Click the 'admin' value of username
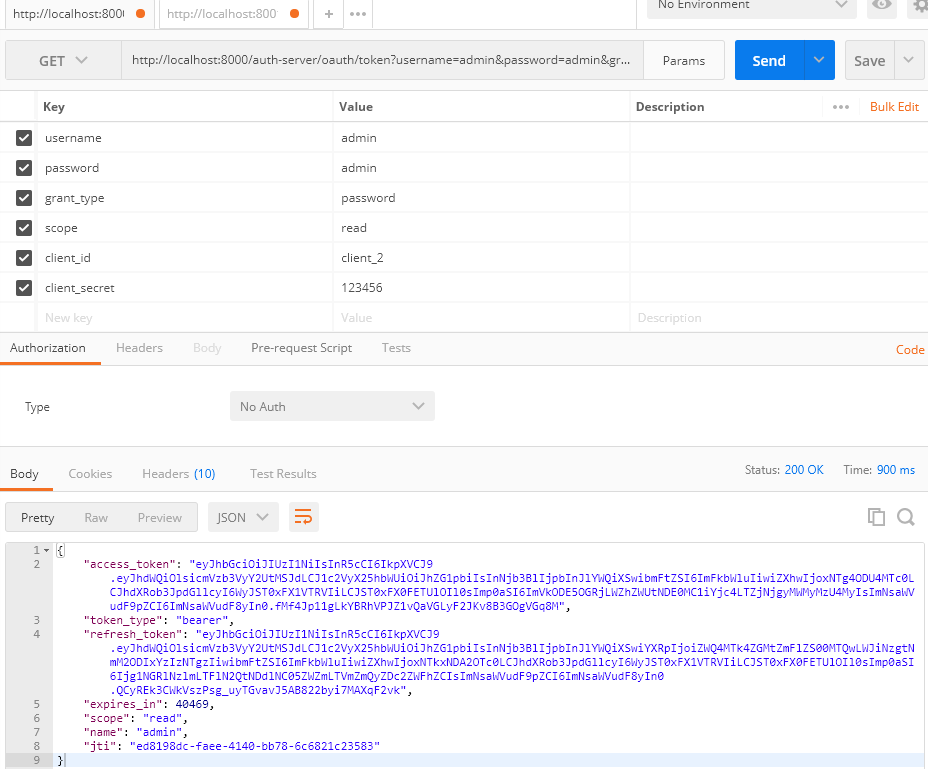This screenshot has height=769, width=928. pos(481,138)
